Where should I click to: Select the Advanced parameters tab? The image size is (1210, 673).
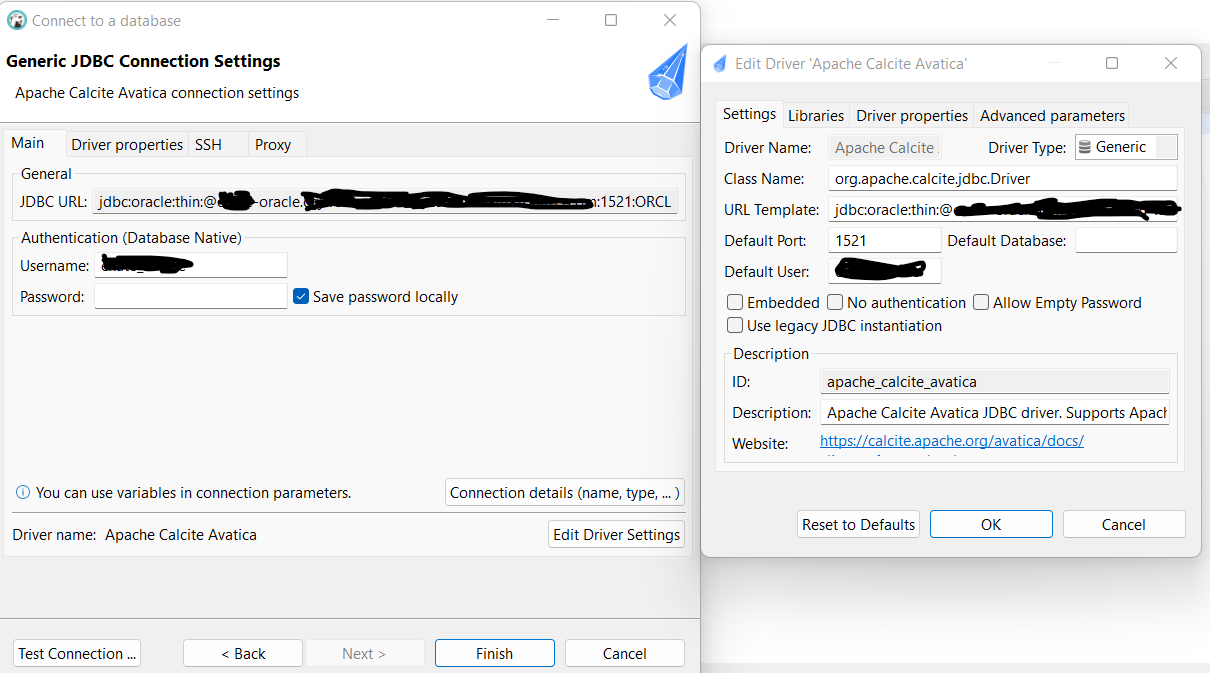[x=1051, y=115]
